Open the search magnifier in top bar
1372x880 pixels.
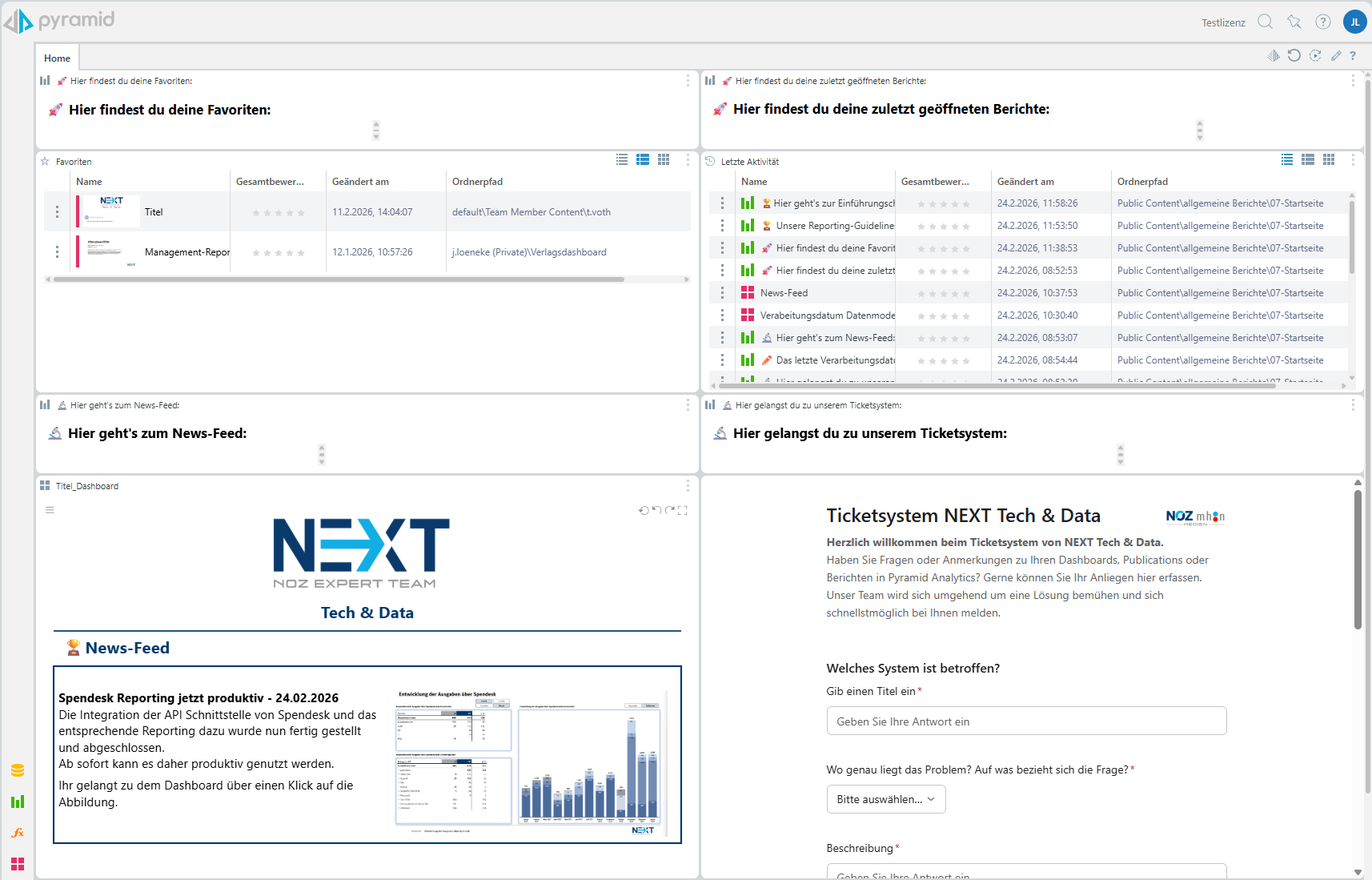(x=1265, y=22)
